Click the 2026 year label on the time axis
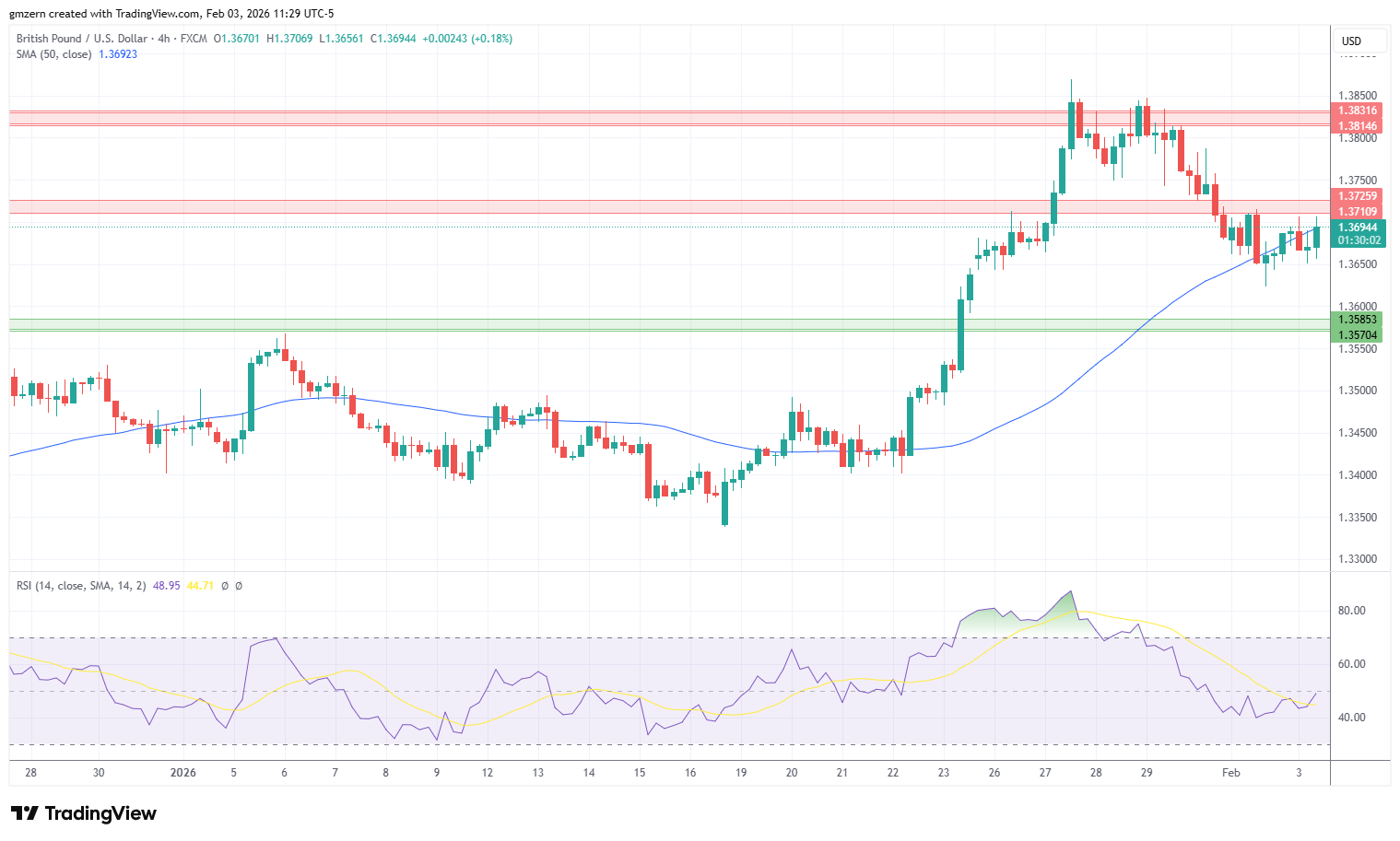1400x841 pixels. tap(183, 773)
